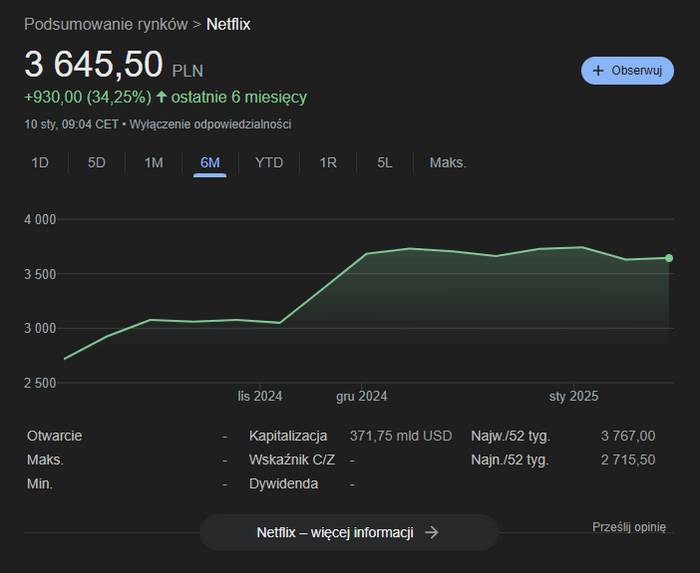Click the Otwarcie label
This screenshot has width=700, height=573.
tap(54, 436)
